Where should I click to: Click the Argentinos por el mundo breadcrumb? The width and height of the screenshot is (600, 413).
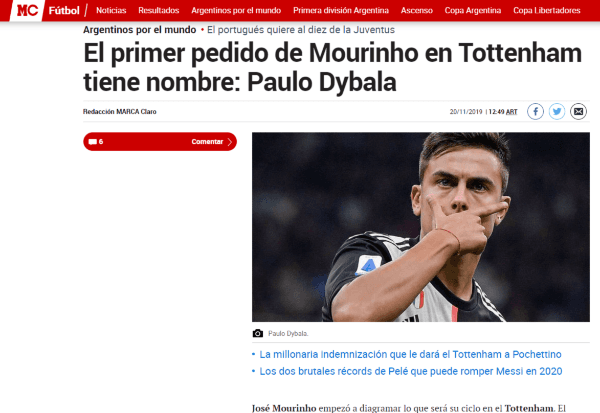139,30
